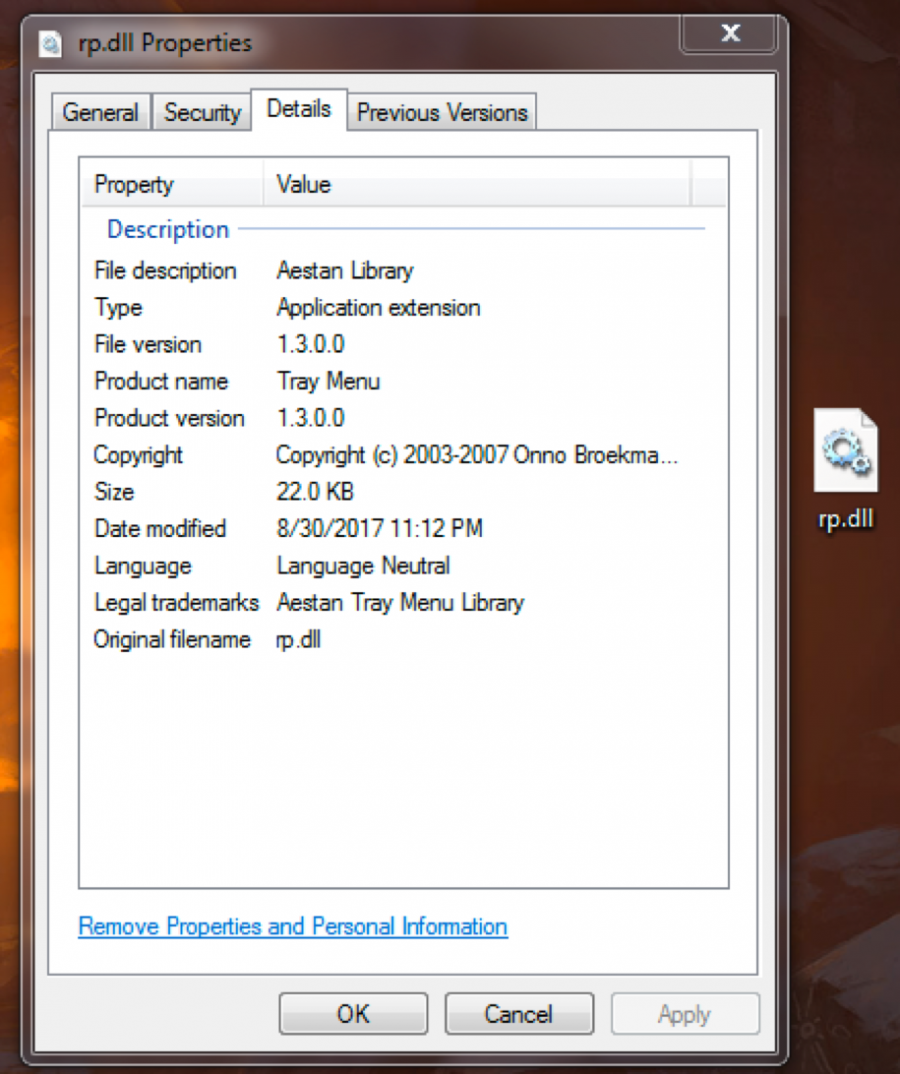Viewport: 900px width, 1074px height.
Task: Select the Details tab
Action: [x=298, y=109]
